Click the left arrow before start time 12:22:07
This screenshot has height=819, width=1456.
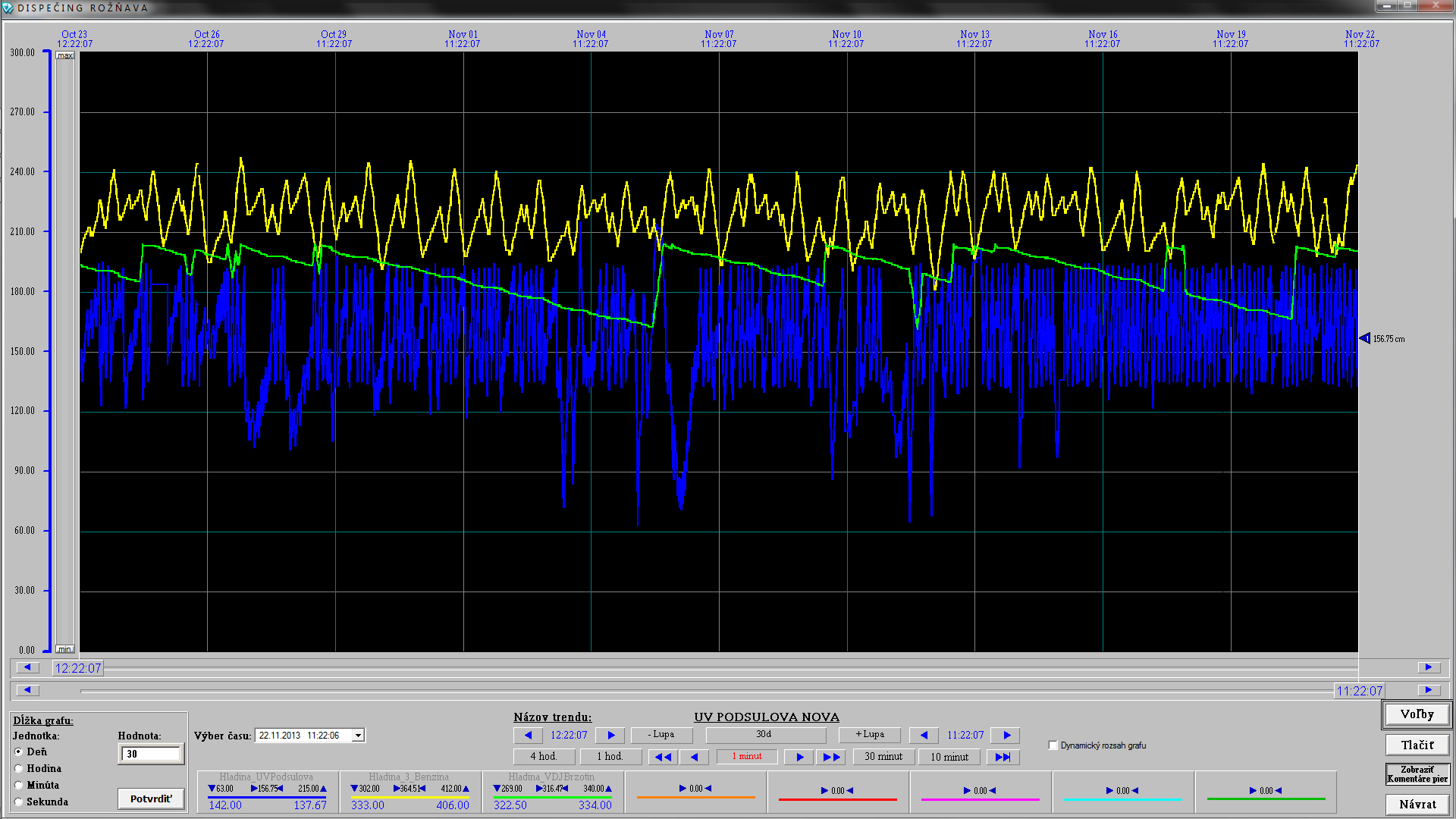click(x=528, y=735)
